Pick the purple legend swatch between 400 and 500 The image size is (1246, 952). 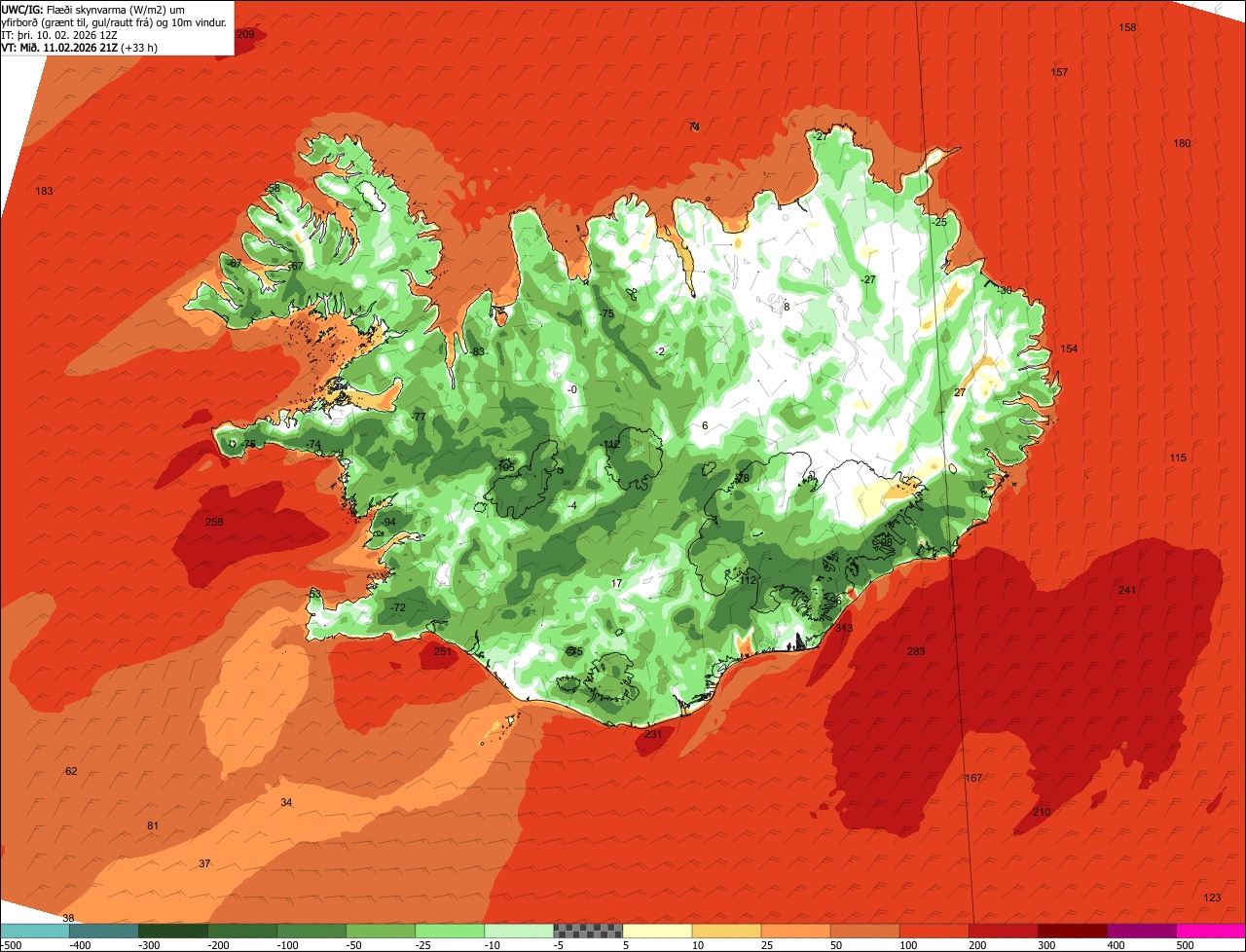coord(1142,931)
